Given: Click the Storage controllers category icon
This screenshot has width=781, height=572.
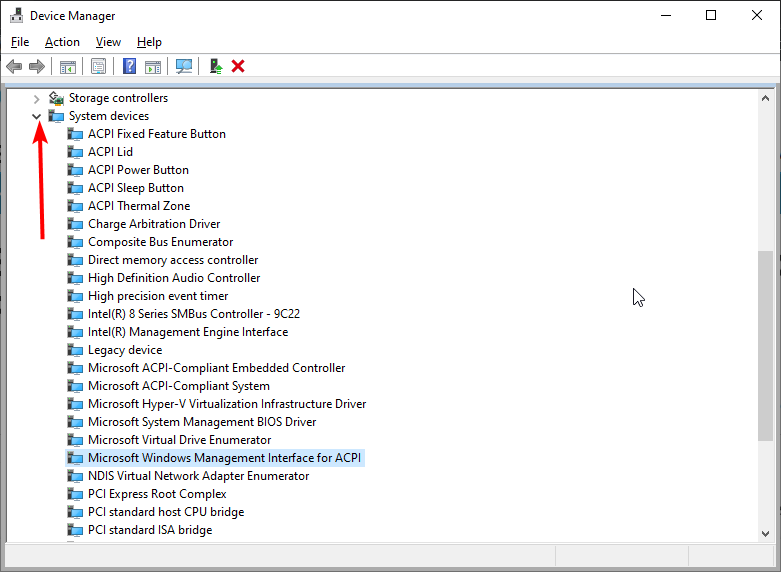Looking at the screenshot, I should point(56,98).
